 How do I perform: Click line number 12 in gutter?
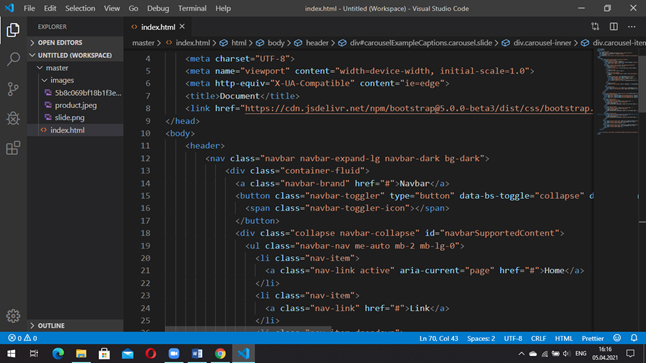tap(145, 158)
